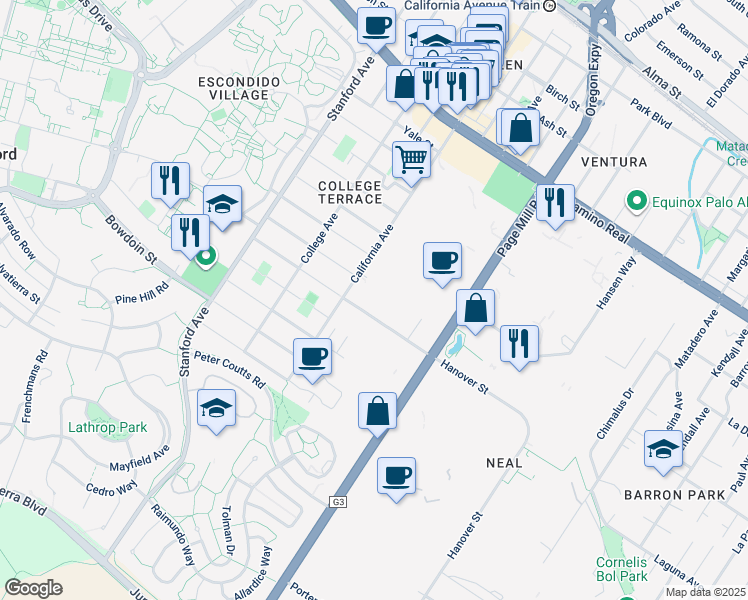Open the coffee marker west of Neal
The height and width of the screenshot is (600, 748).
(397, 475)
